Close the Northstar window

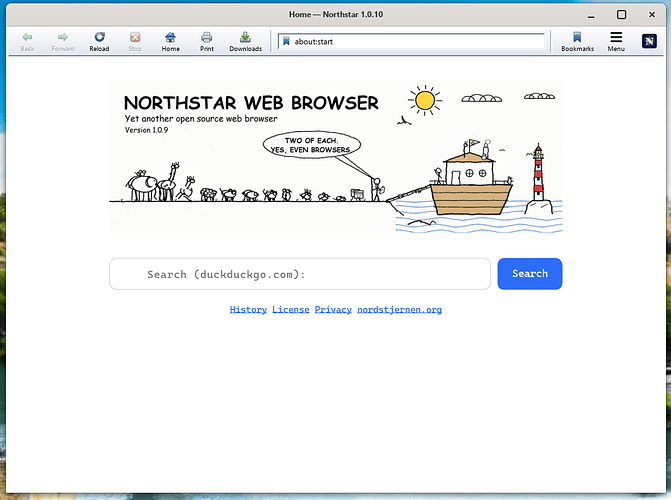coord(652,15)
